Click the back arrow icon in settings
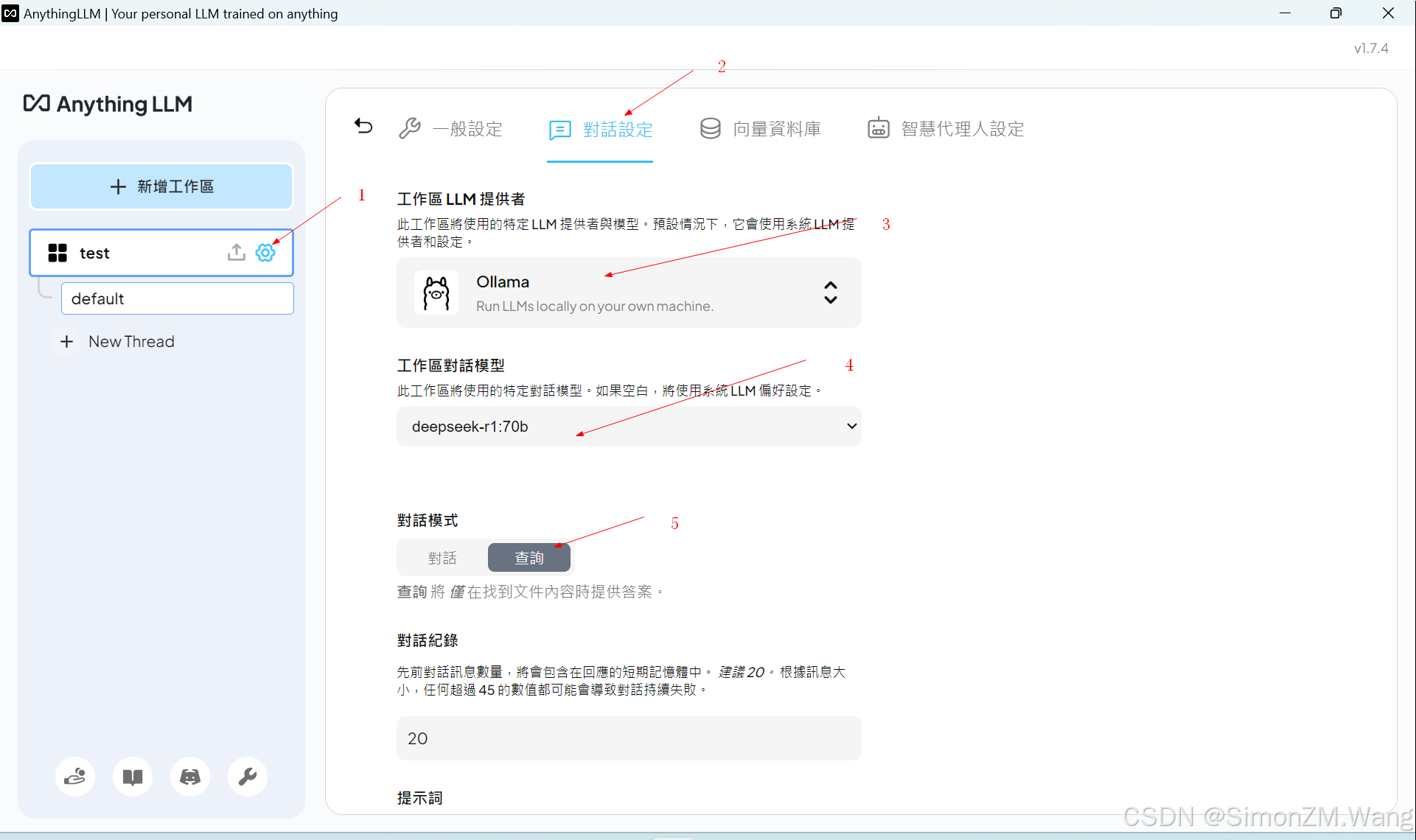The image size is (1416, 840). coord(363,126)
